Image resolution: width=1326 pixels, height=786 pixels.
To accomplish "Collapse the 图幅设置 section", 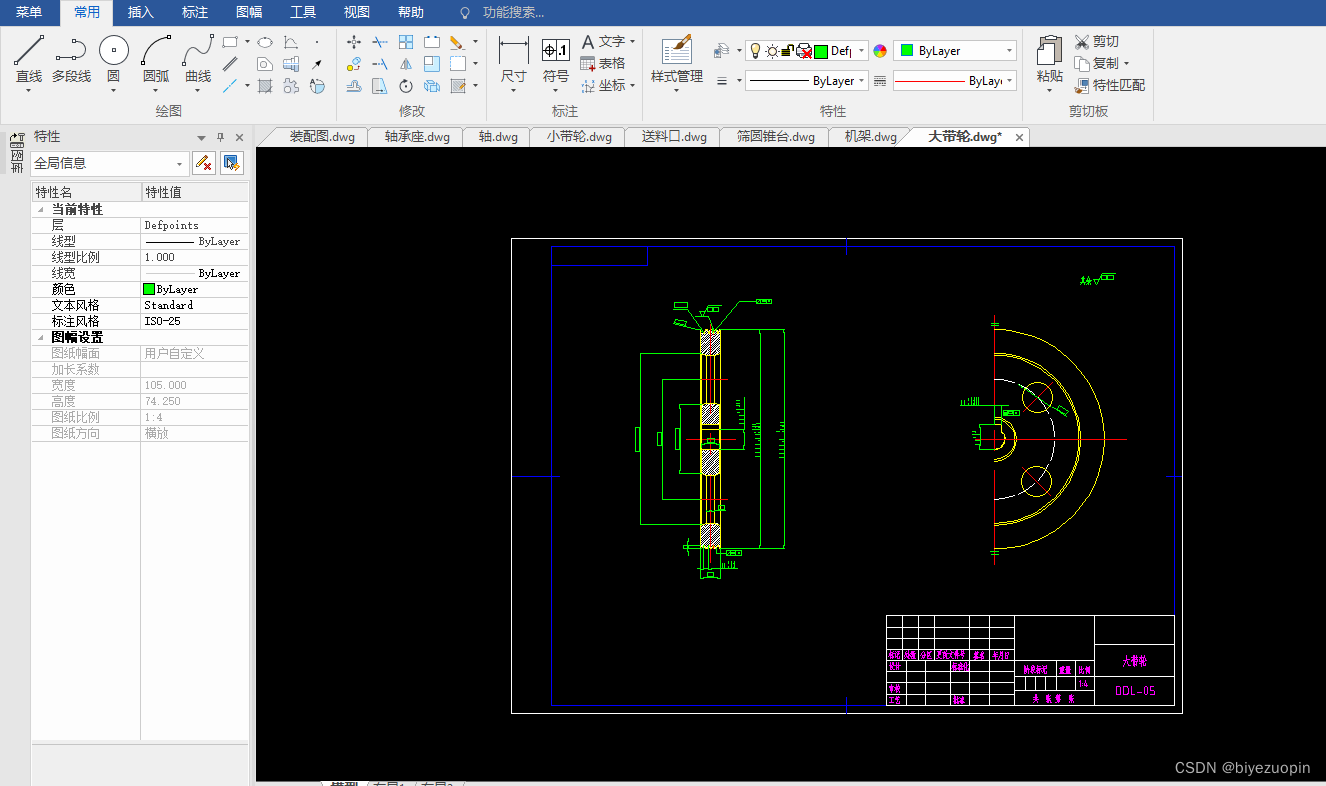I will click(x=41, y=338).
